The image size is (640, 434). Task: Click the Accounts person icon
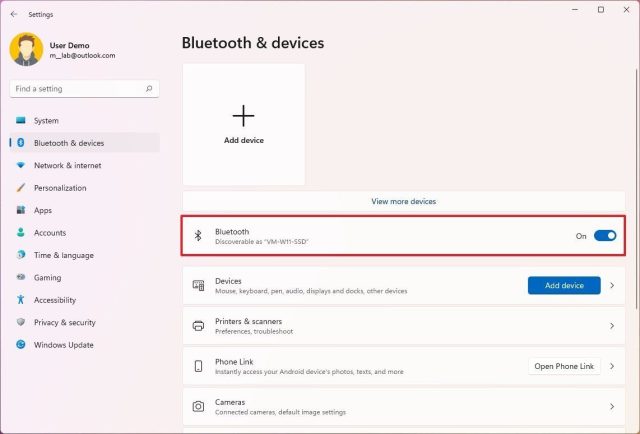click(x=20, y=232)
